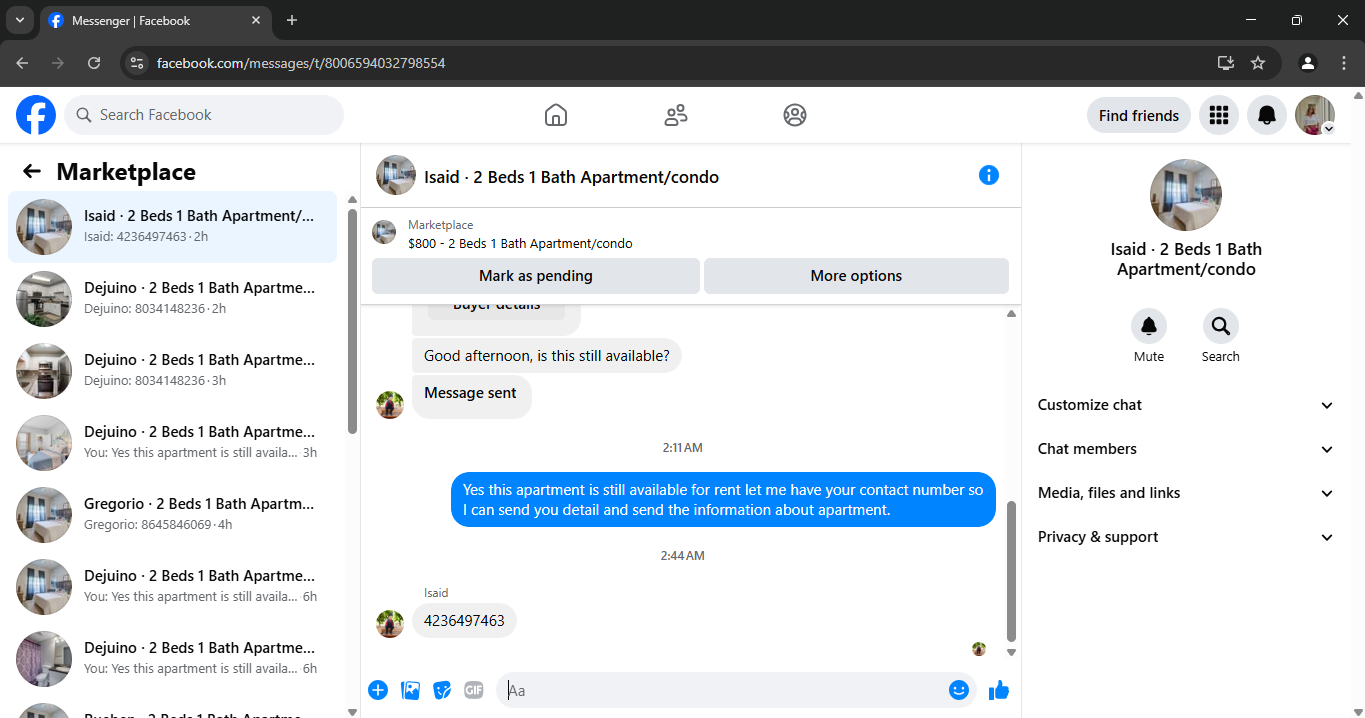Open new browser tab

tap(292, 20)
